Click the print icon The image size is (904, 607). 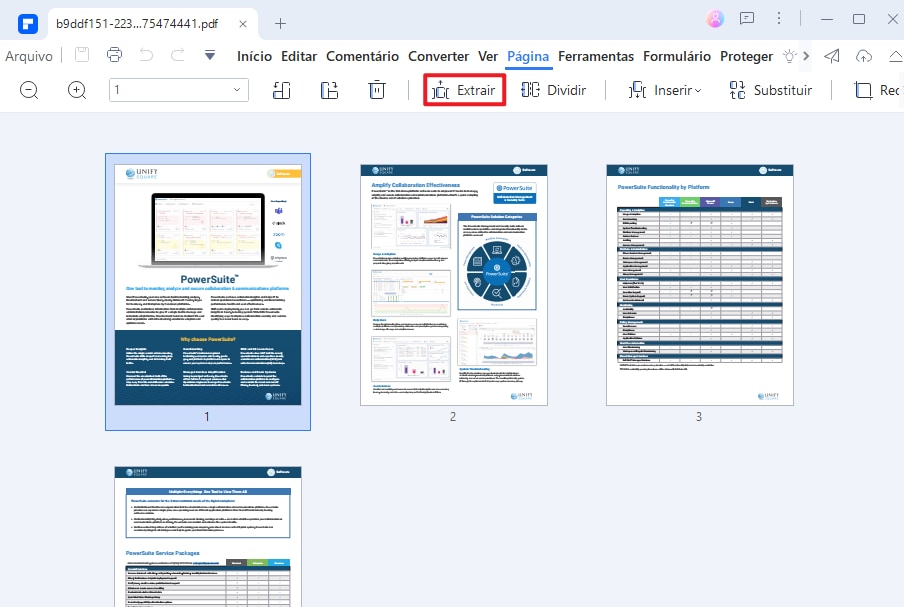click(112, 56)
